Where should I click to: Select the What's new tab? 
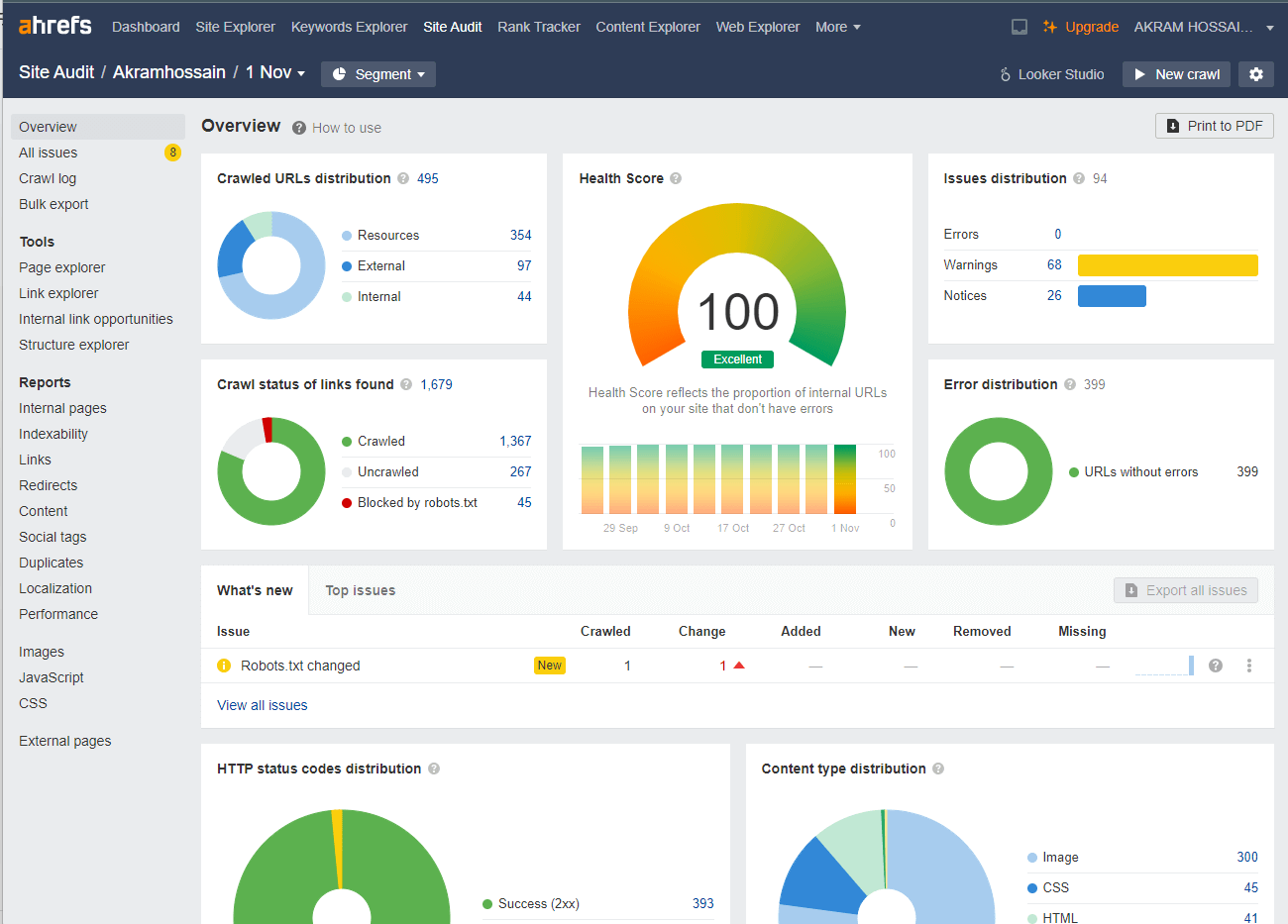pos(255,590)
